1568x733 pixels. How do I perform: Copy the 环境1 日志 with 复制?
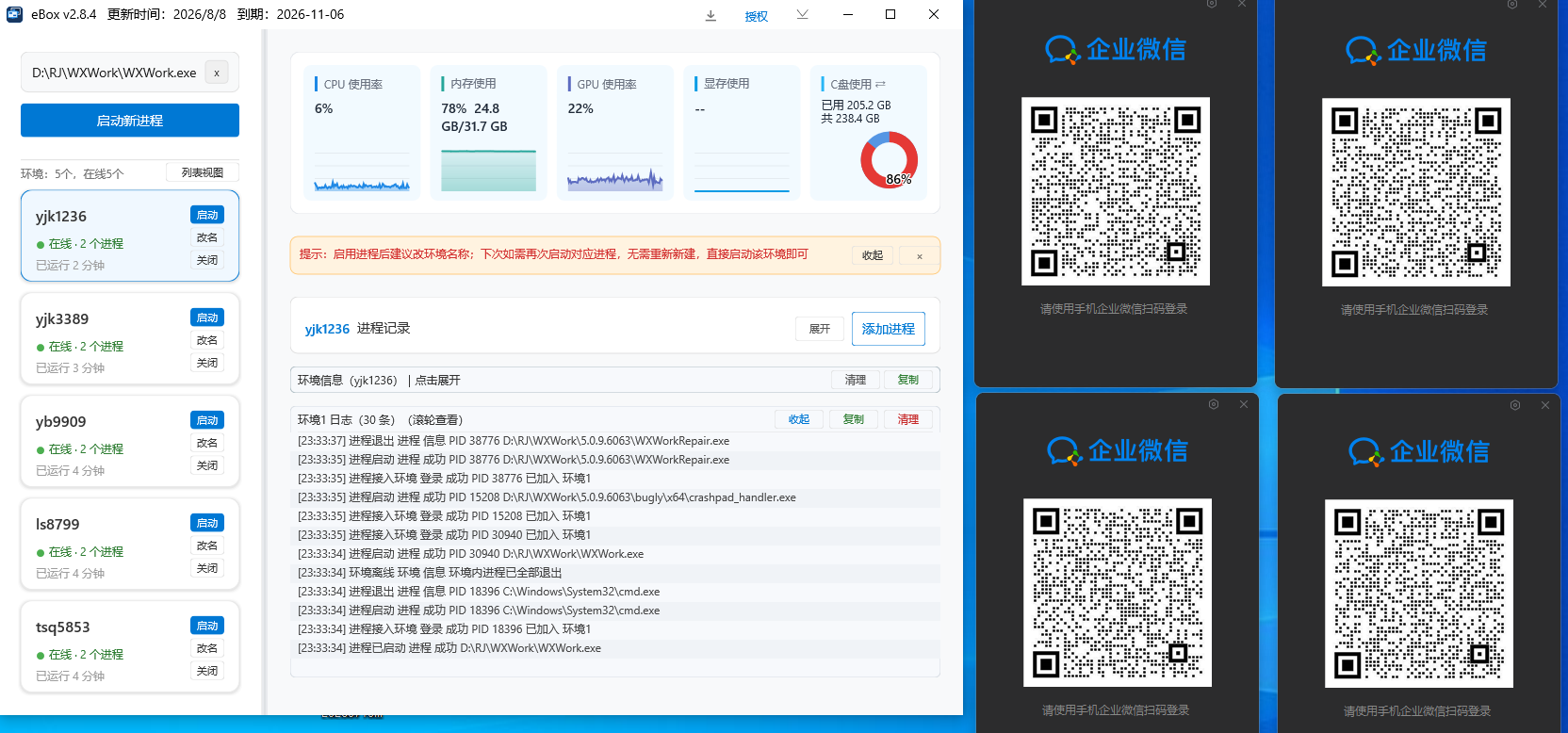tap(854, 419)
